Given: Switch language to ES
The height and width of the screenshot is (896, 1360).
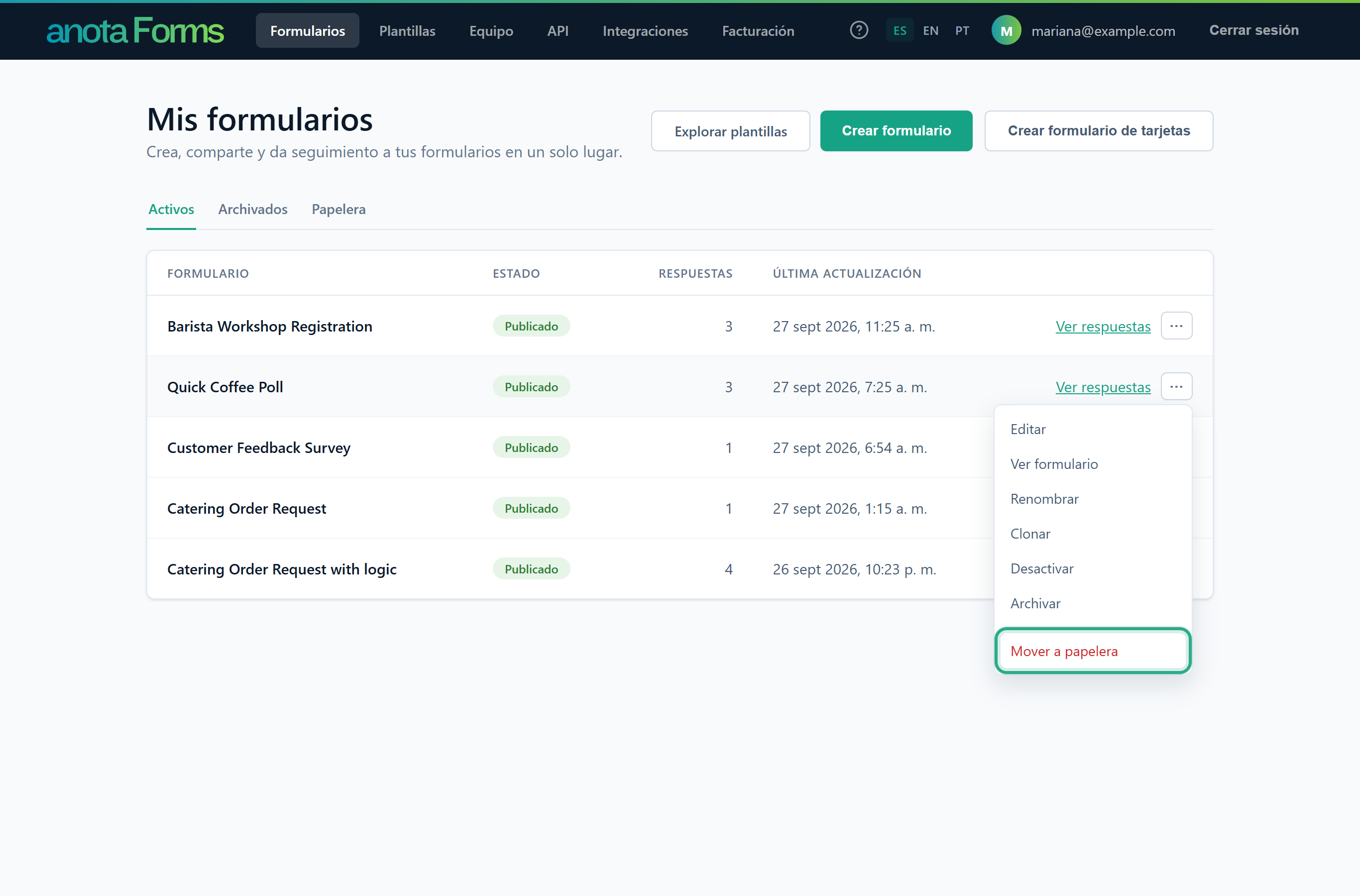Looking at the screenshot, I should coord(900,31).
